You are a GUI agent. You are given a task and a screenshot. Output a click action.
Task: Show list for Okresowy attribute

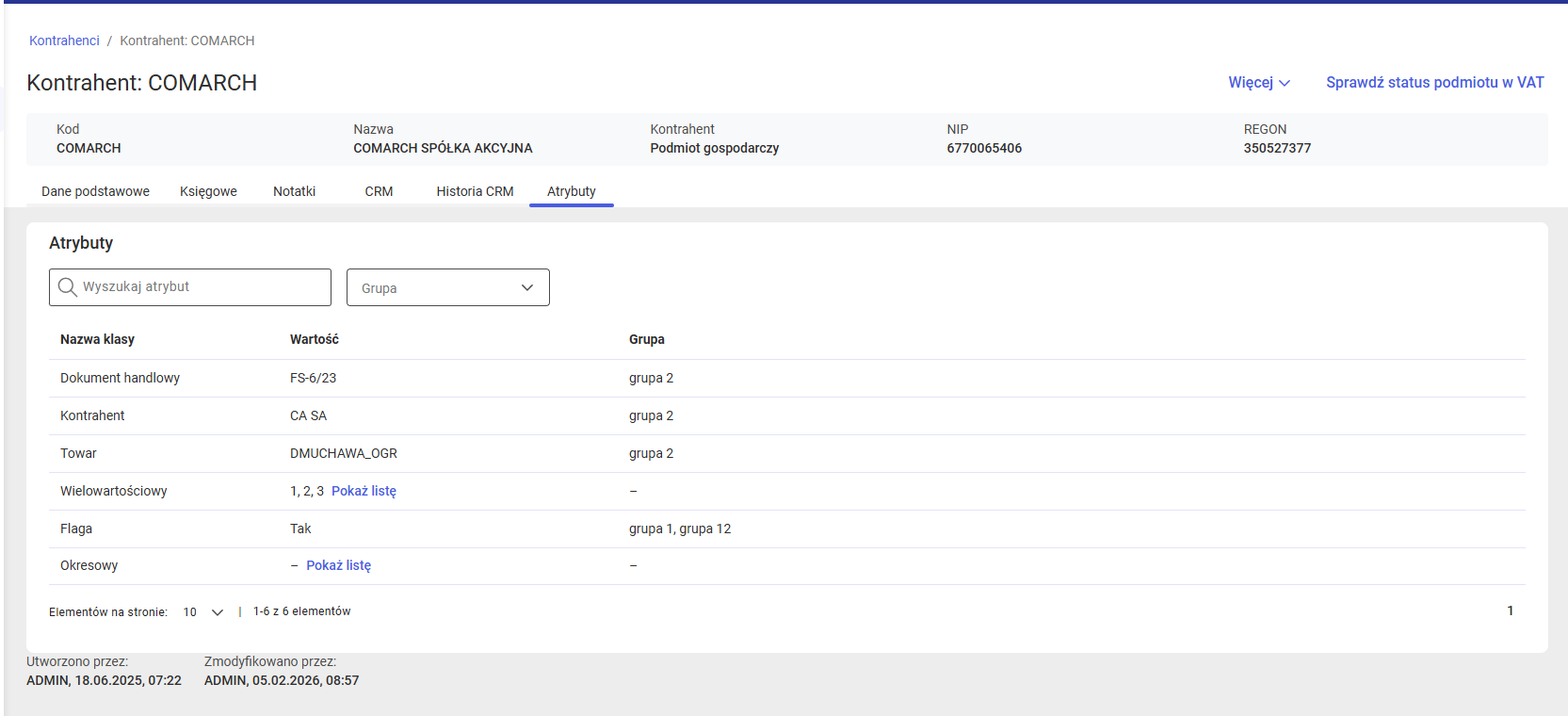point(338,565)
